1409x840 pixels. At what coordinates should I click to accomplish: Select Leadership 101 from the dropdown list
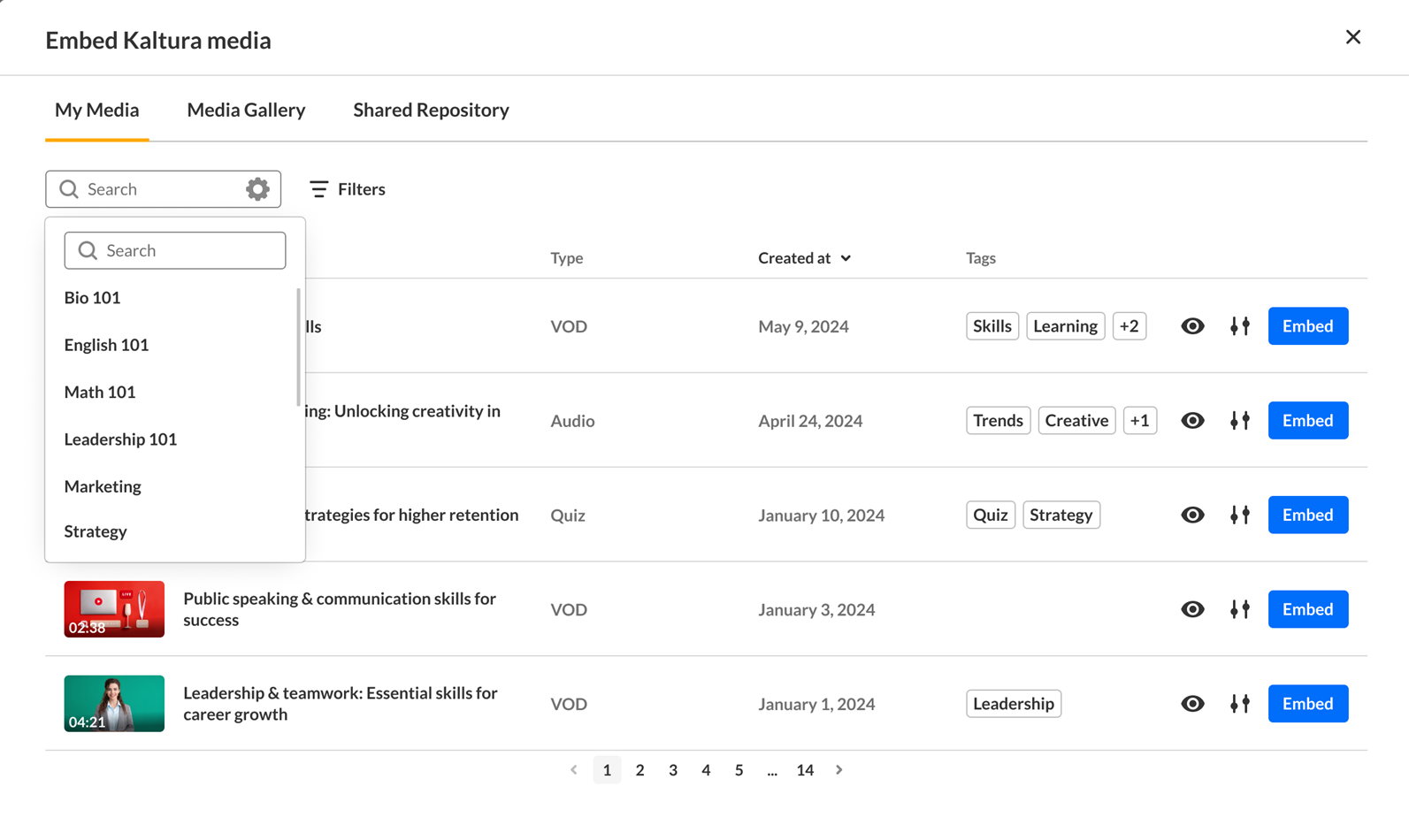[120, 439]
